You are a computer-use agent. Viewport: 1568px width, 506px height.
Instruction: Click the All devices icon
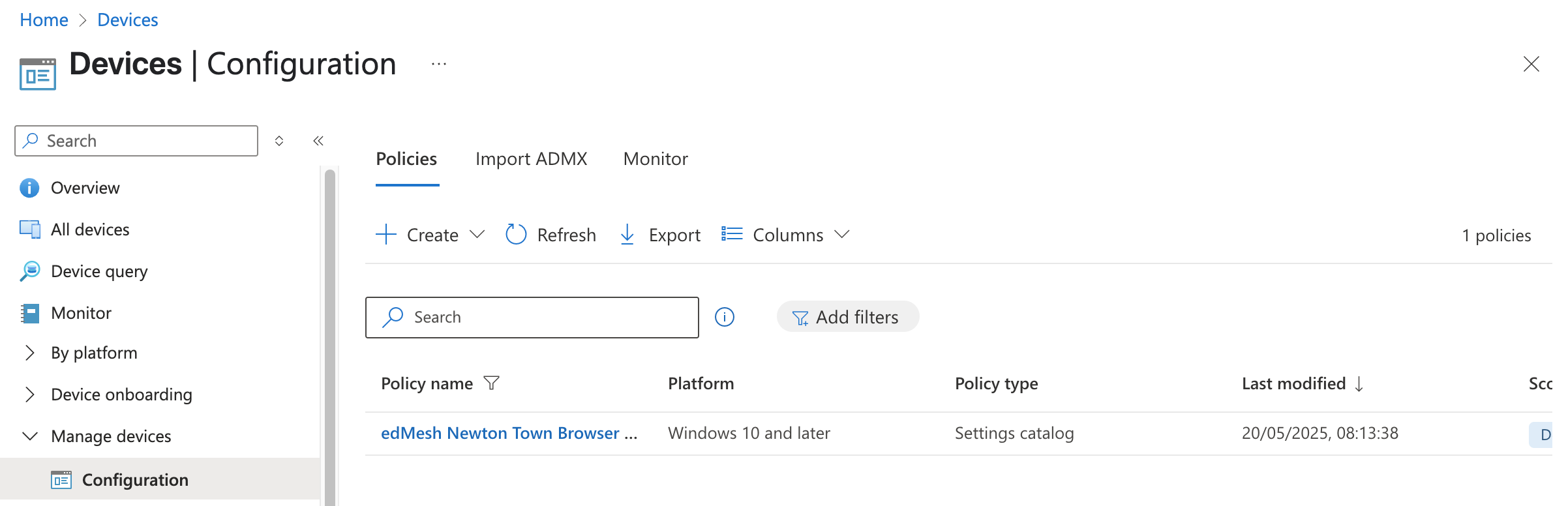tap(29, 230)
